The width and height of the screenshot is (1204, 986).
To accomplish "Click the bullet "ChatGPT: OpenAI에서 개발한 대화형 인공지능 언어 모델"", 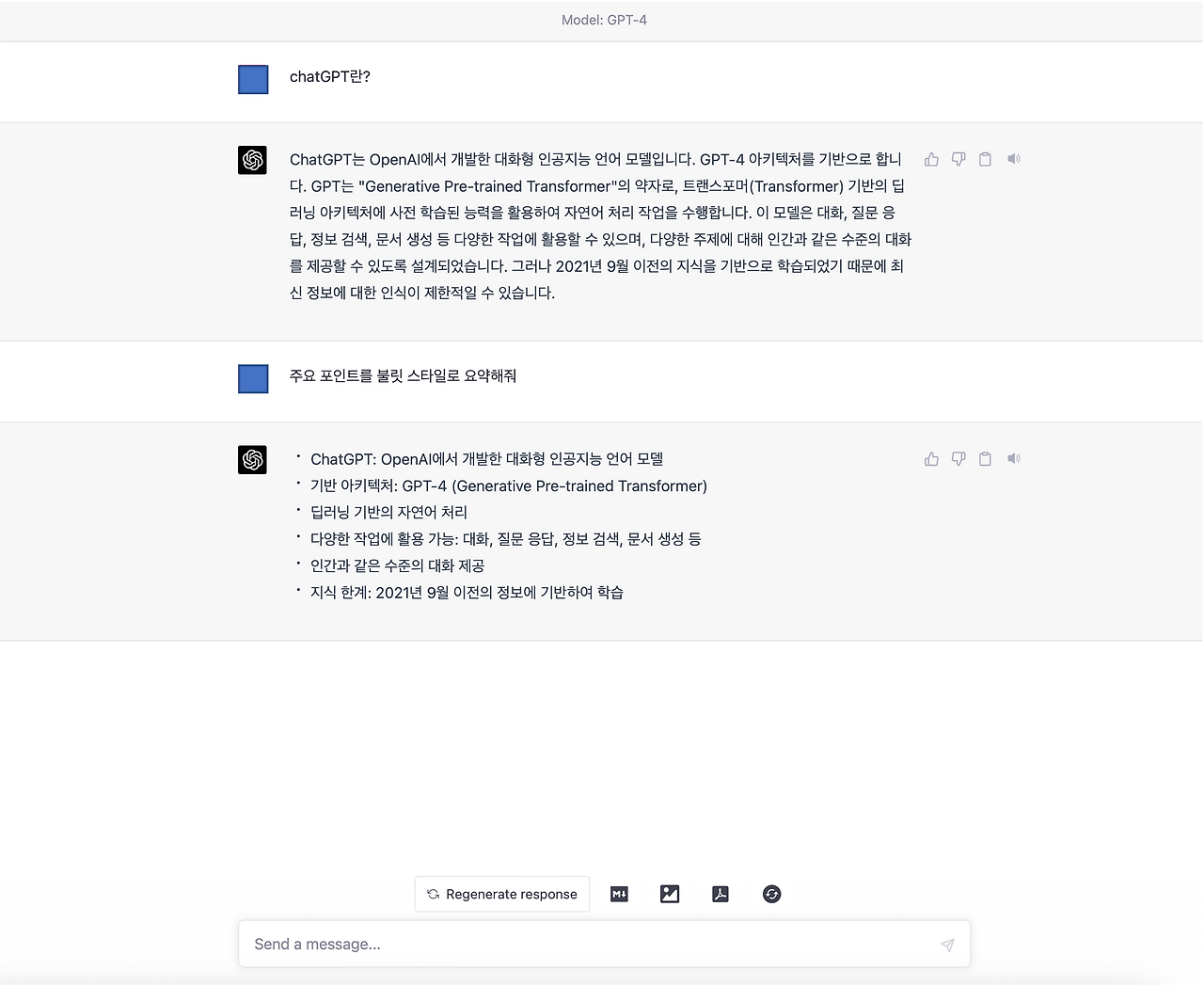I will [x=487, y=459].
